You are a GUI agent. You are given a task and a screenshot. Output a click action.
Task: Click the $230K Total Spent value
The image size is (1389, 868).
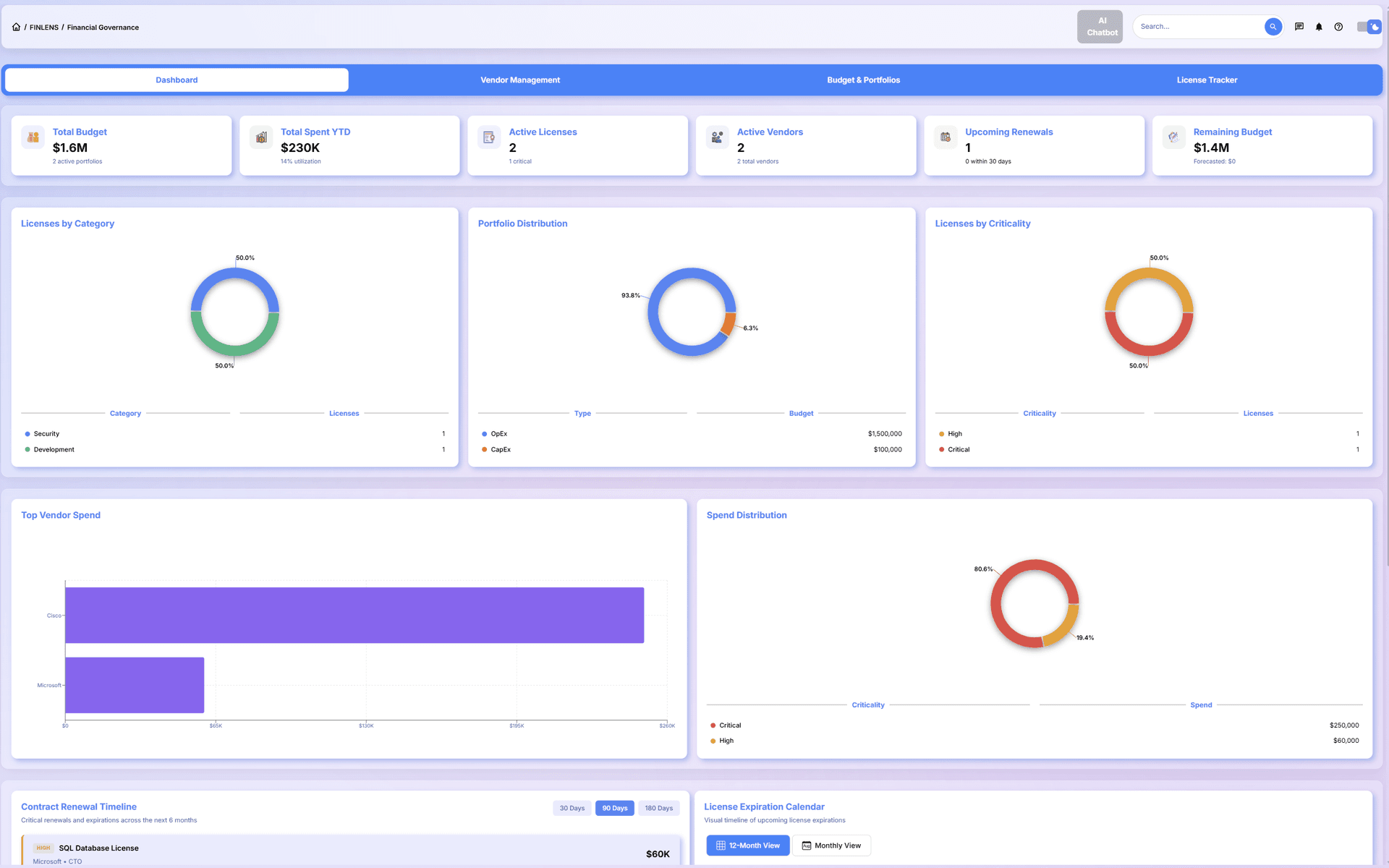point(300,148)
